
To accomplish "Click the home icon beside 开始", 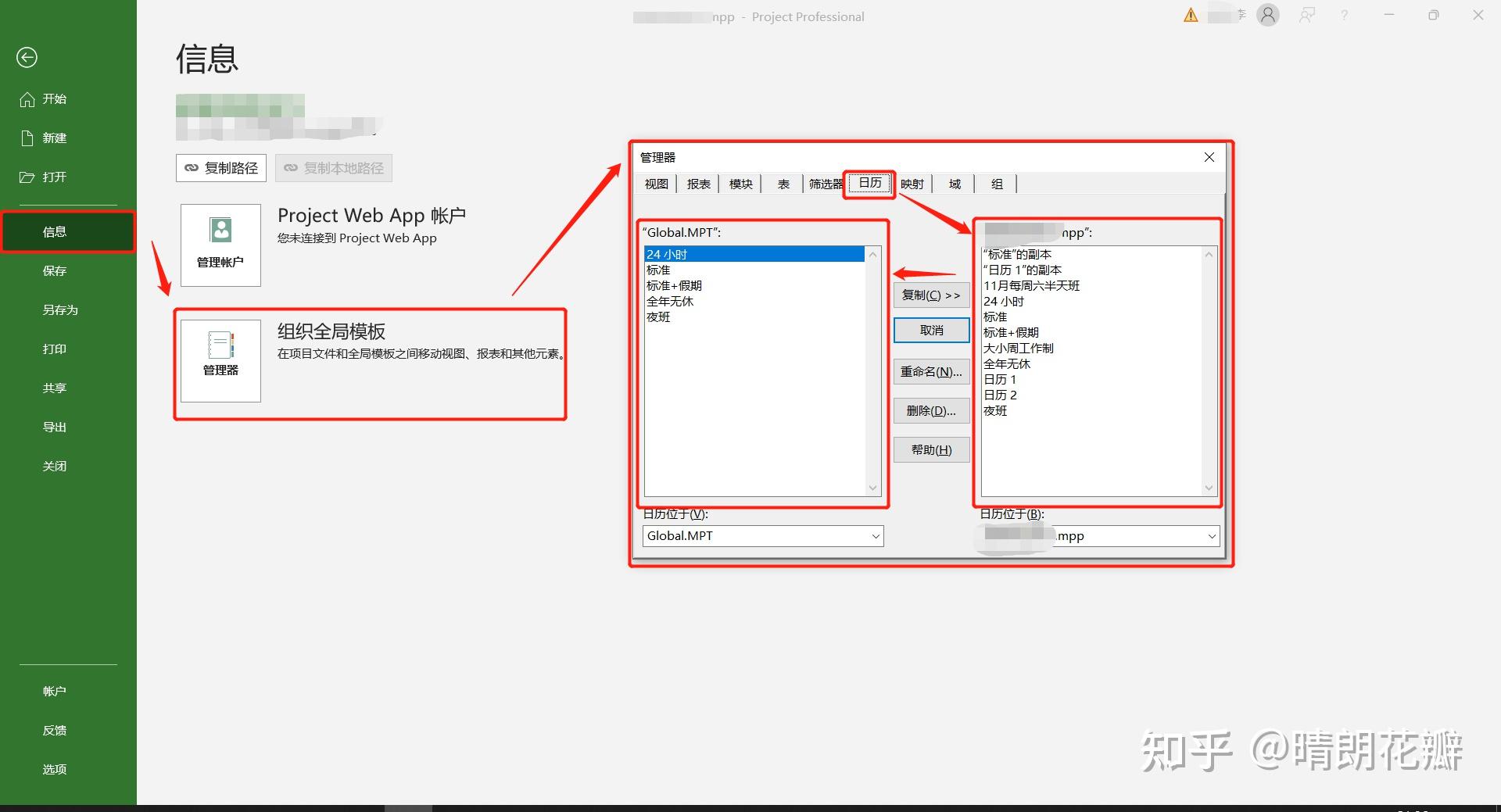I will (x=27, y=99).
